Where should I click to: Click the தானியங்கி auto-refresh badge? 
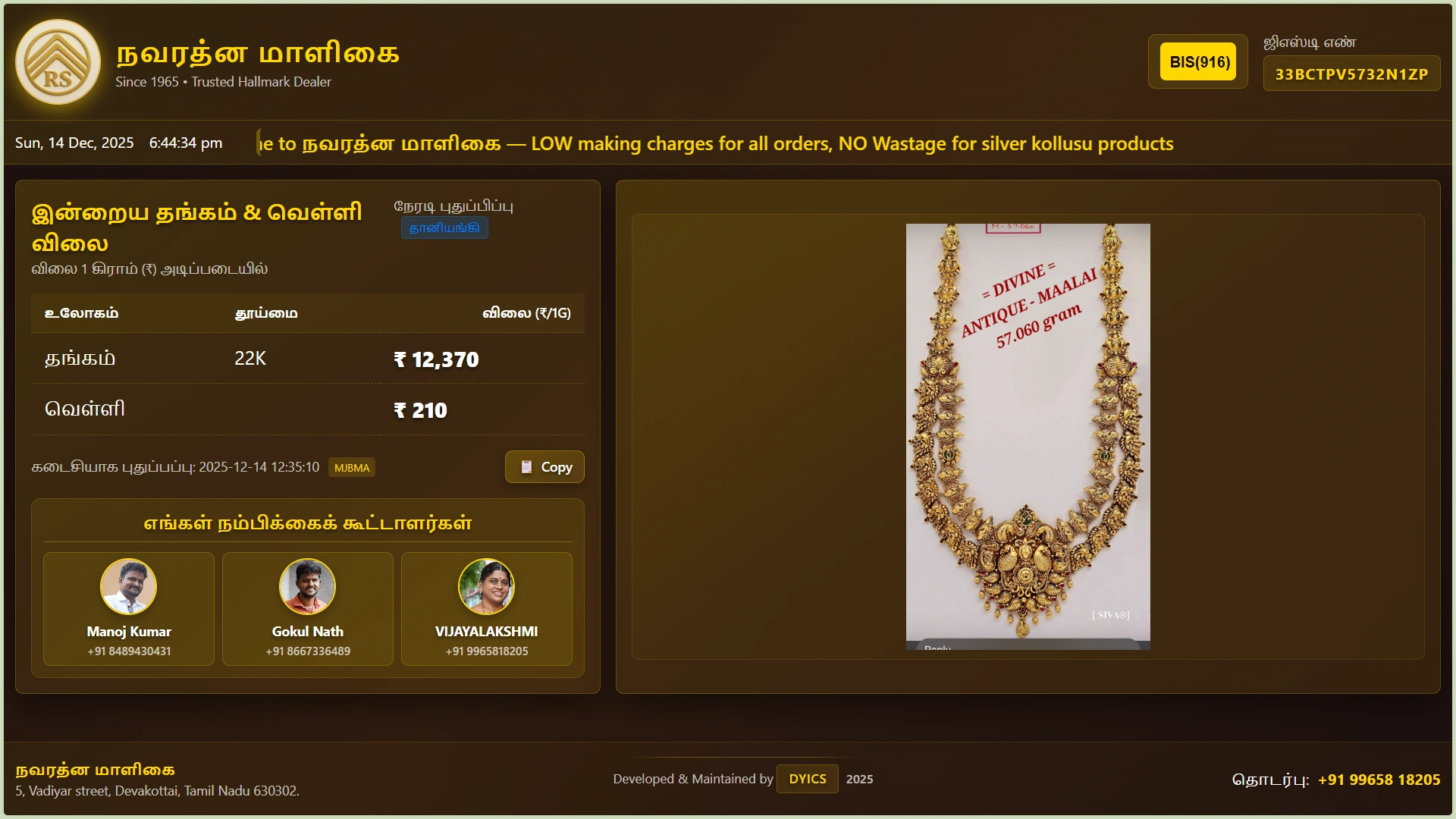(x=444, y=227)
